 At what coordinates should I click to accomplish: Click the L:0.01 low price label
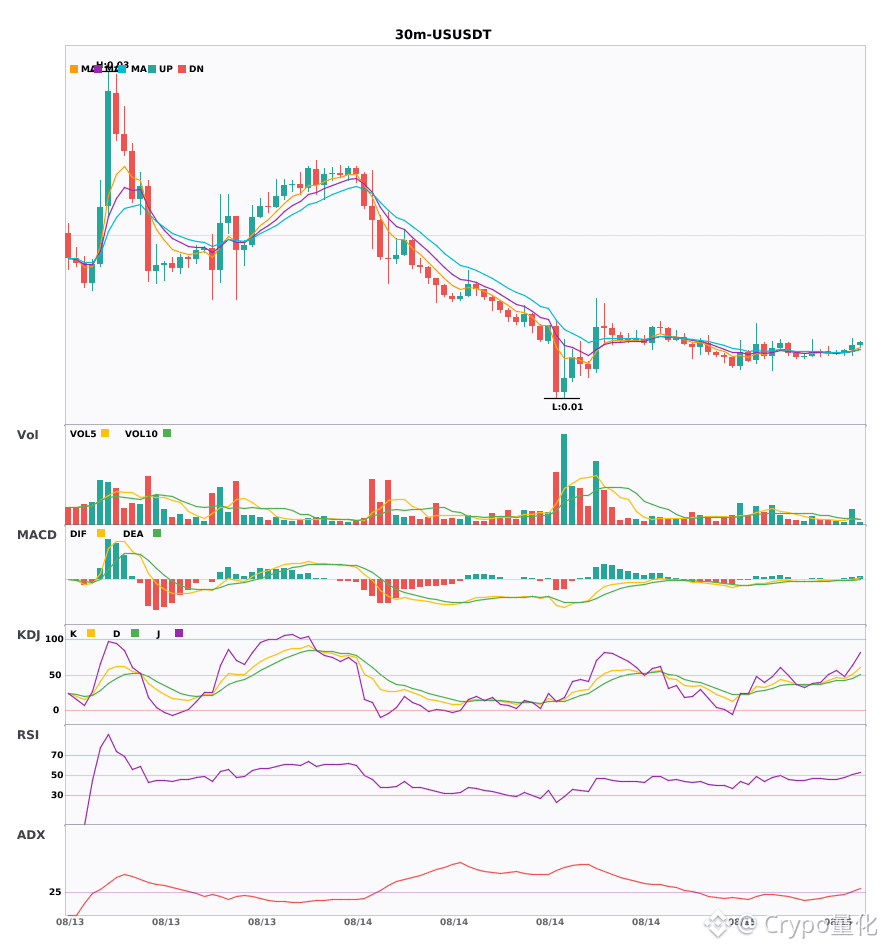567,407
